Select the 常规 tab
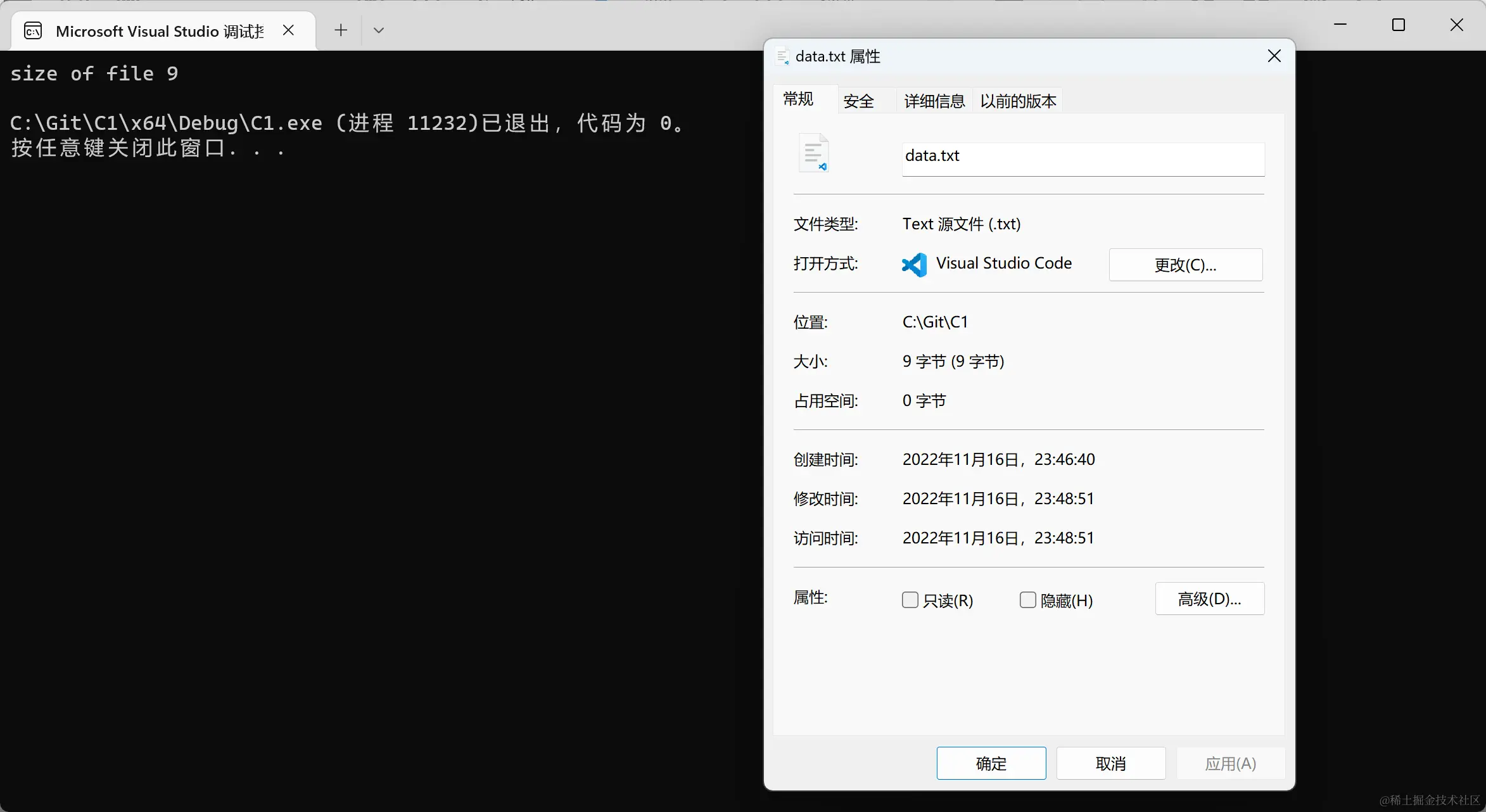The height and width of the screenshot is (812, 1486). tap(798, 99)
